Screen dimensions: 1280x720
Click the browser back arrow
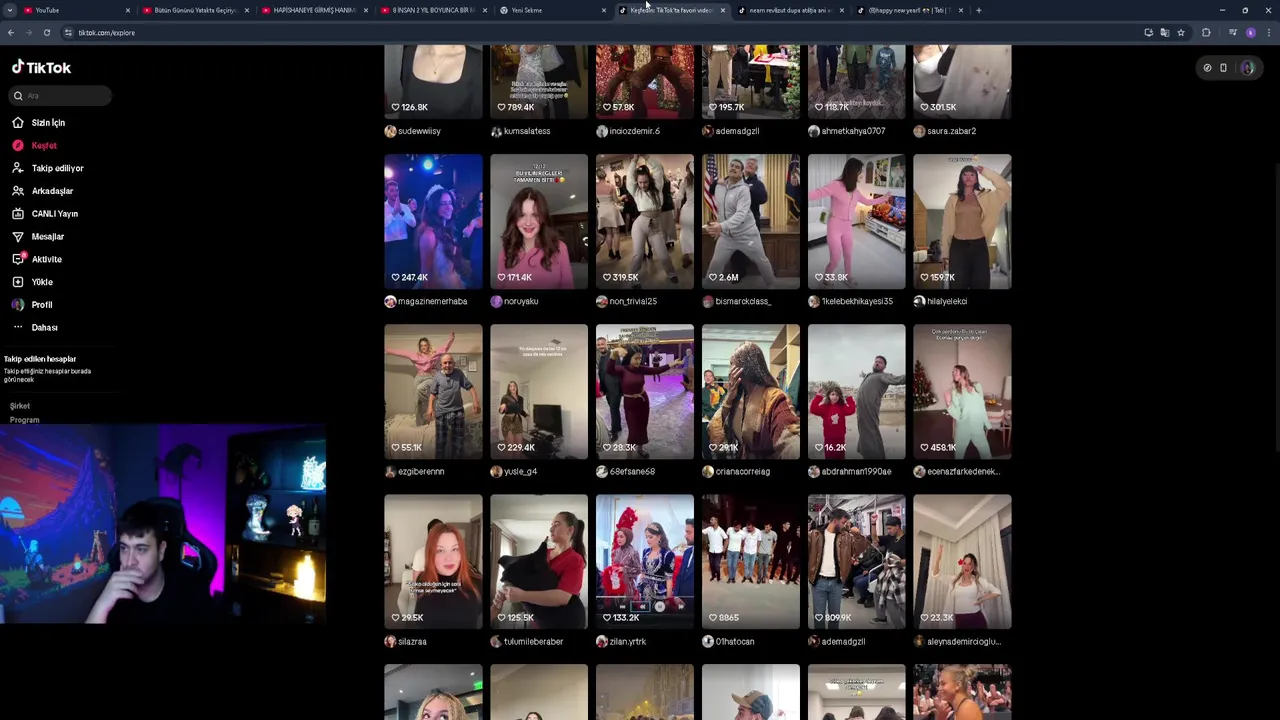(x=10, y=33)
